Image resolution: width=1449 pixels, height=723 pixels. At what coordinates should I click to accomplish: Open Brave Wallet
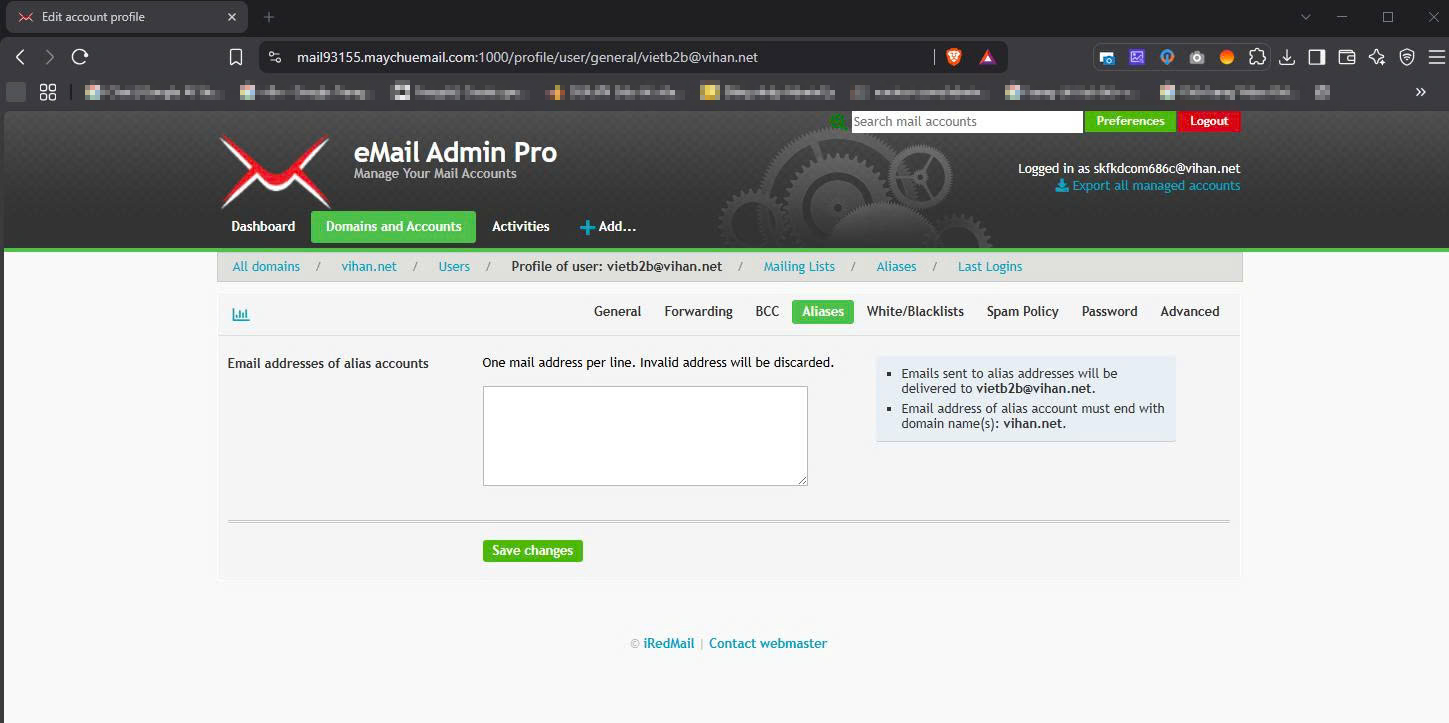click(x=1347, y=57)
